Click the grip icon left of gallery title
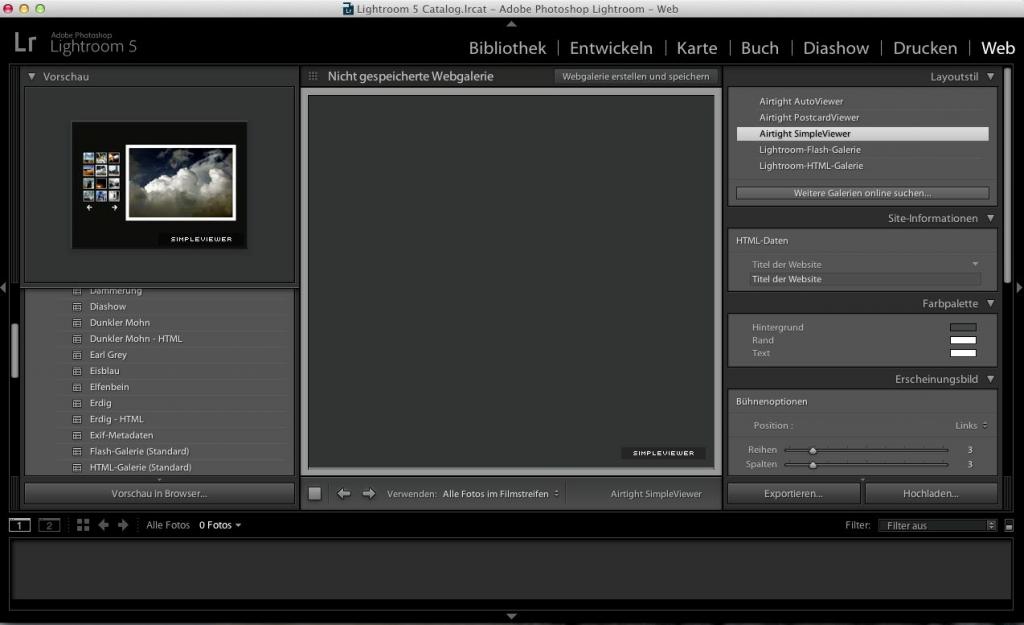The width and height of the screenshot is (1024, 625). tap(313, 76)
